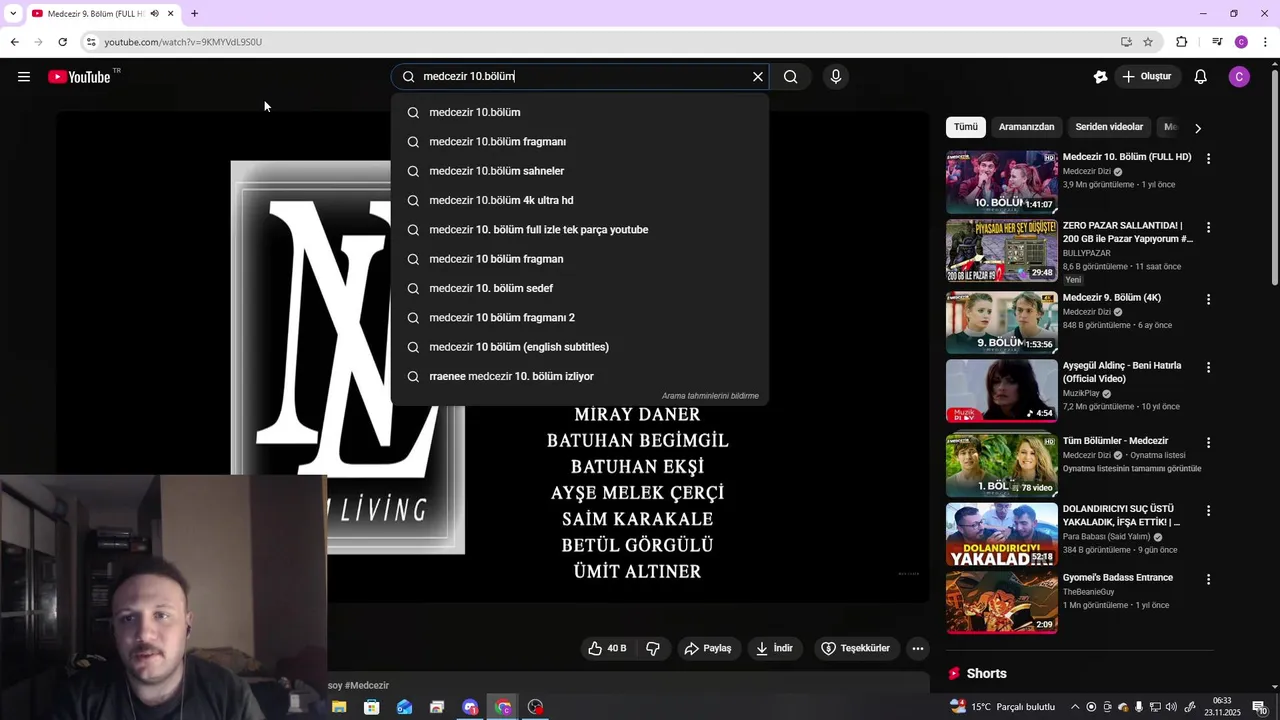Go to the YouTube home logo
1280x720 pixels.
(79, 77)
